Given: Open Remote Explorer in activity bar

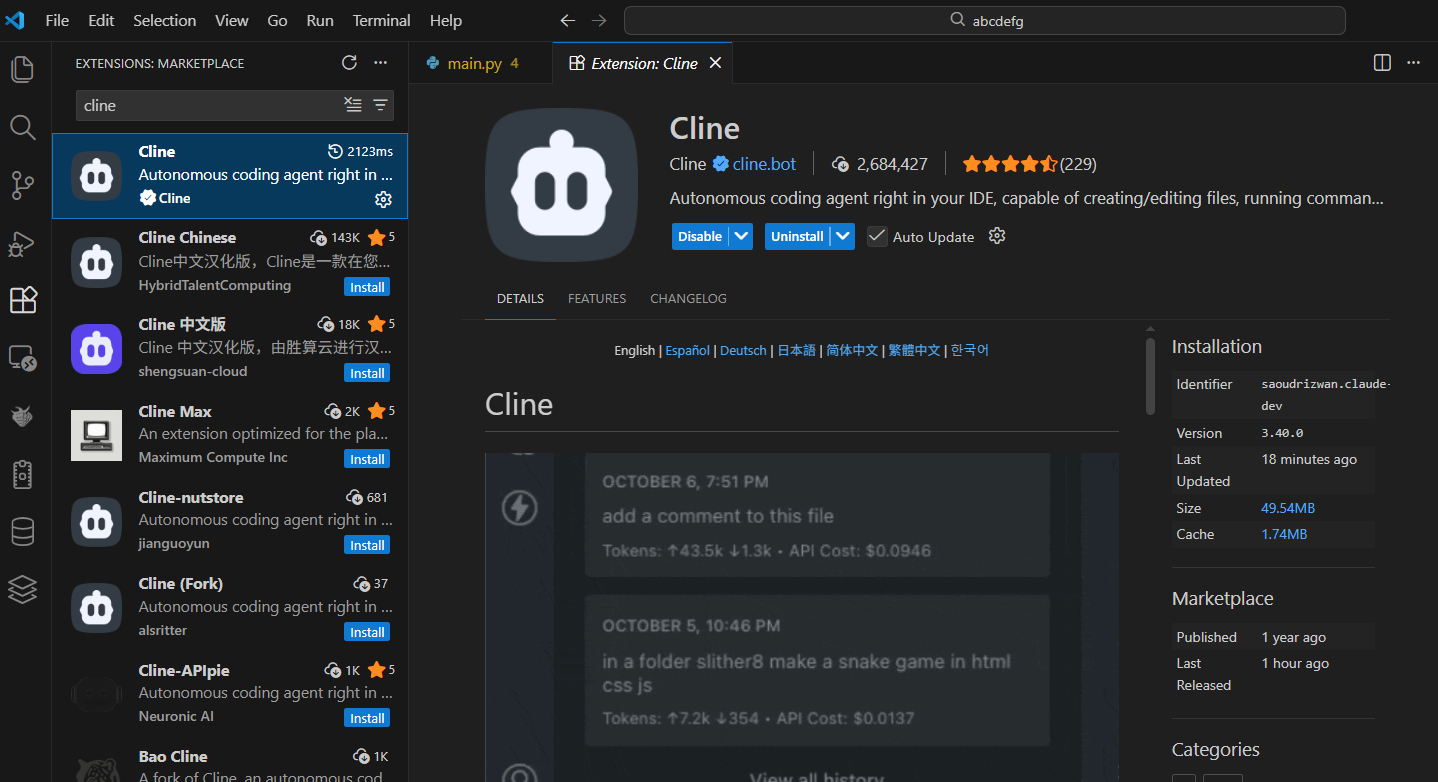Looking at the screenshot, I should pyautogui.click(x=22, y=358).
